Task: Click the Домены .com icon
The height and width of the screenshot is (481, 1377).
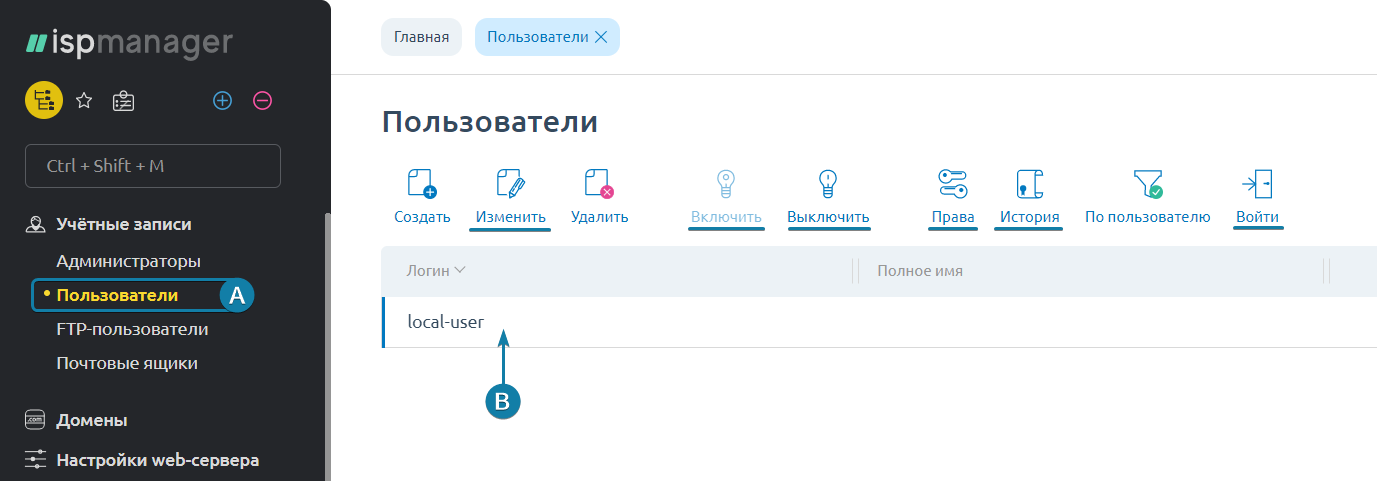Action: coord(35,421)
